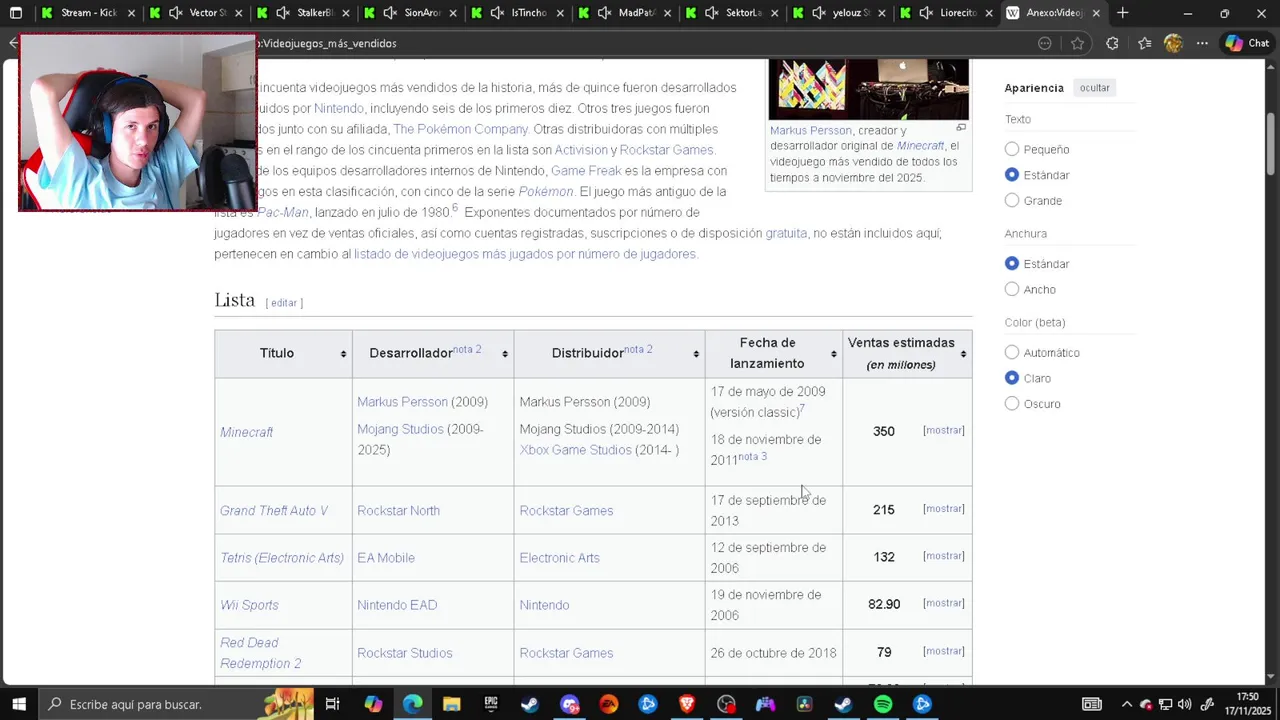Open the browser extensions puzzle icon
Viewport: 1280px width, 720px height.
coord(1112,43)
